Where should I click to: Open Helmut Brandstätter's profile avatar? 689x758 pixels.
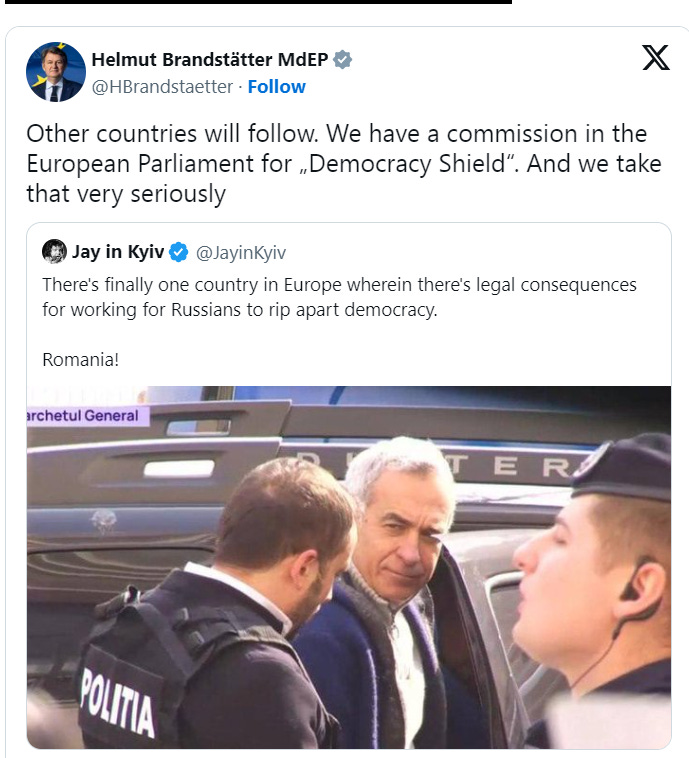click(x=56, y=72)
